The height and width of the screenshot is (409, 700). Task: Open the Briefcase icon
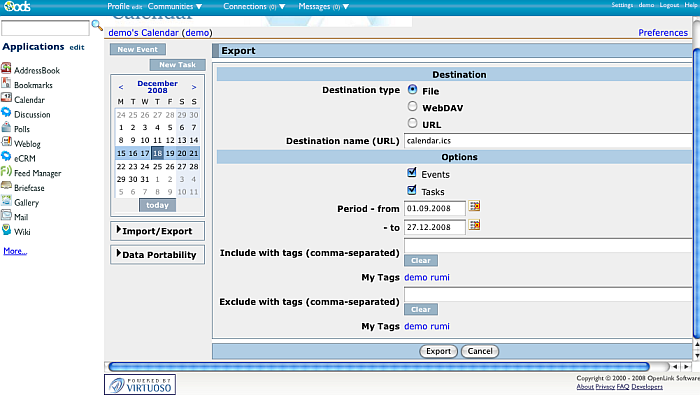click(x=7, y=187)
